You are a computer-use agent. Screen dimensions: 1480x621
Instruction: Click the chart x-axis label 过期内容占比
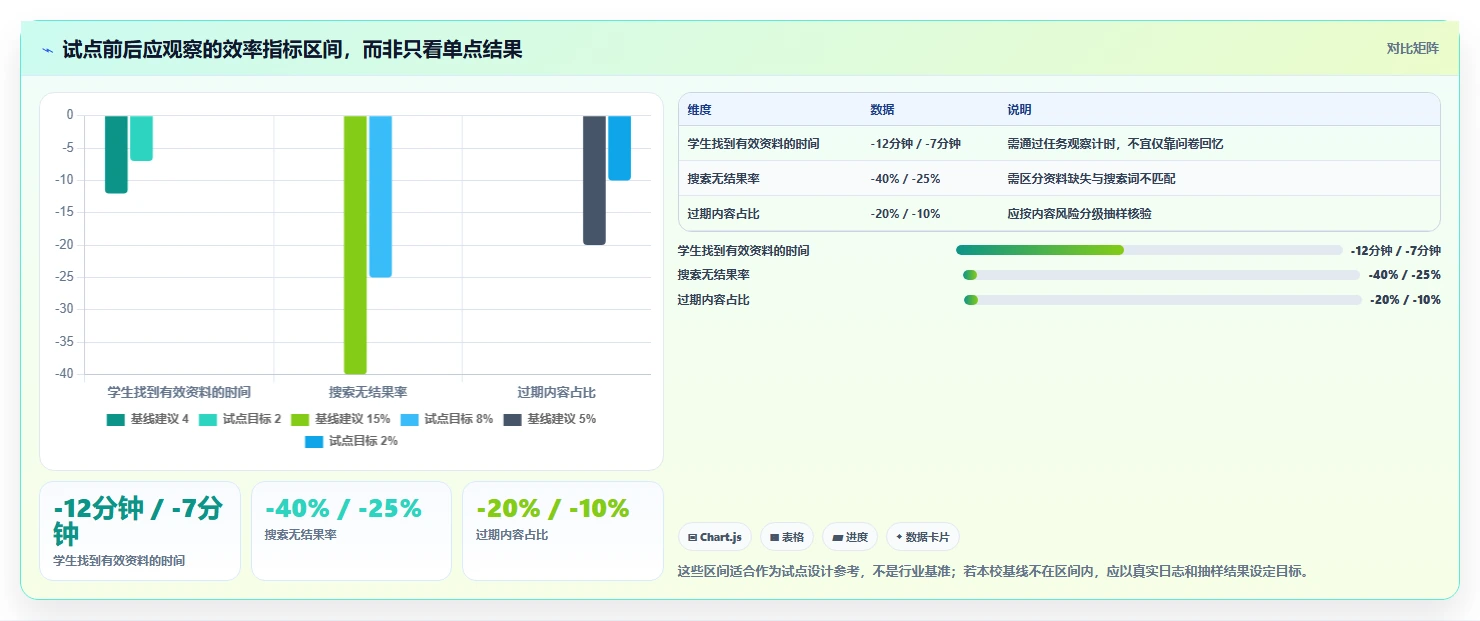coord(557,392)
